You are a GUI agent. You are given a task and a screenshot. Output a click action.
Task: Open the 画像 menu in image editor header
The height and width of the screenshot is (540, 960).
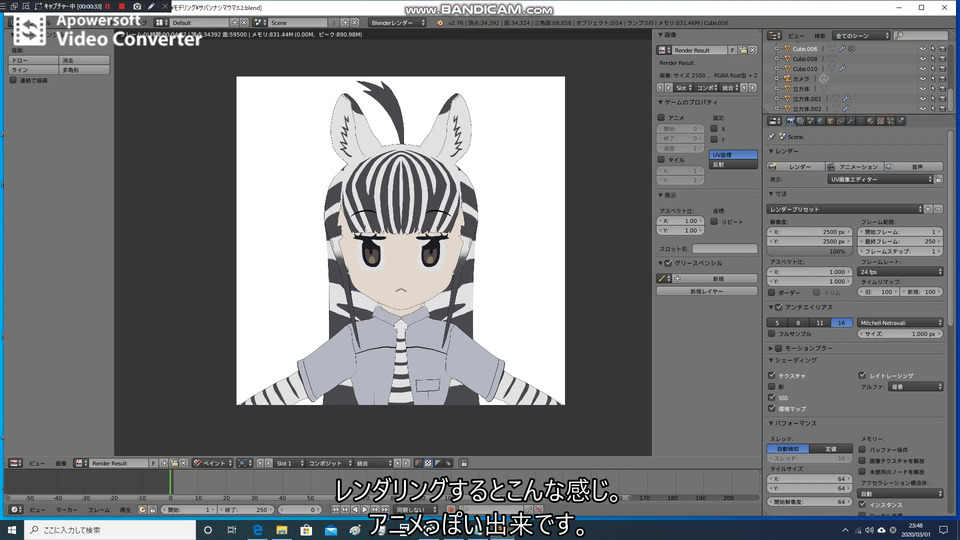click(61, 463)
